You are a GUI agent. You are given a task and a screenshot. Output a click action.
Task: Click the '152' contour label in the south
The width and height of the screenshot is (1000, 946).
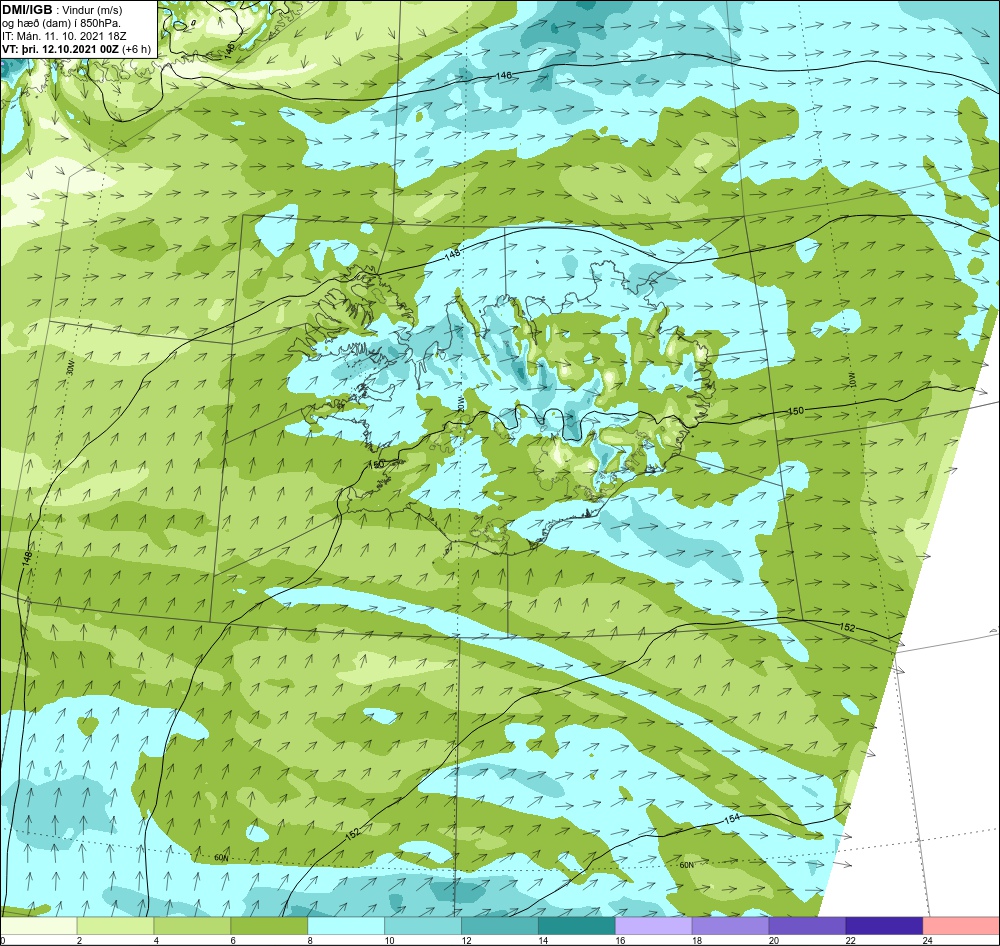coord(353,832)
